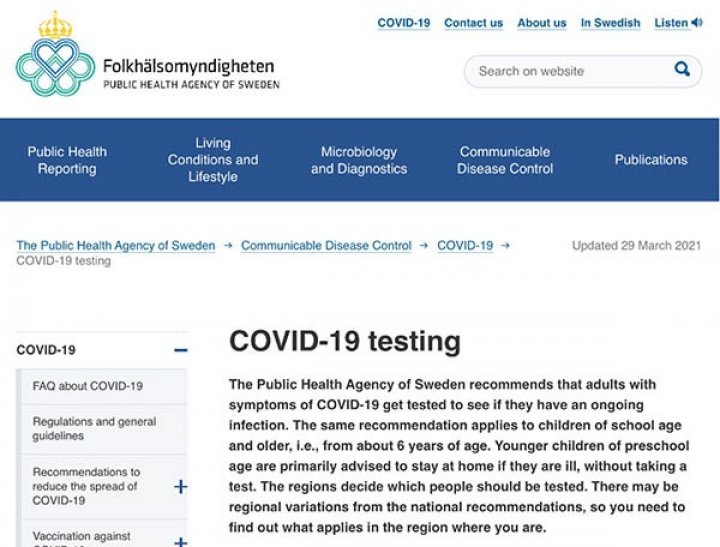Go to Public Health Agency of Sweden breadcrumb
This screenshot has height=547, width=720.
tap(116, 246)
